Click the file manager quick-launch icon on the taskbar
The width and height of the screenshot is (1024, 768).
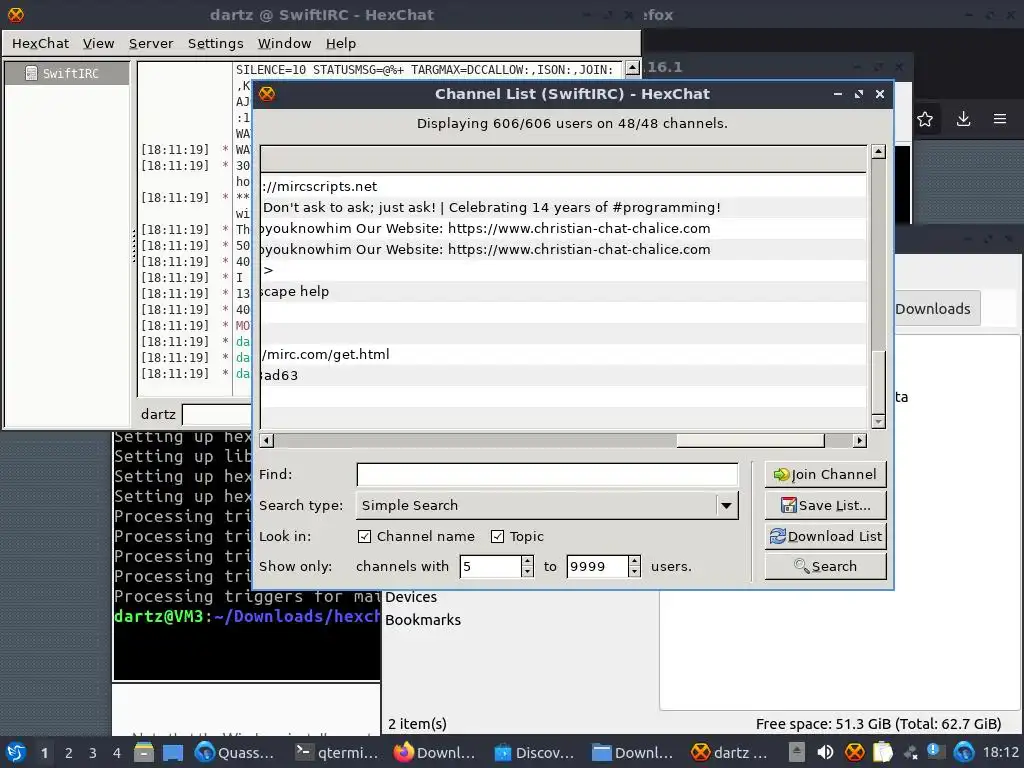pos(144,752)
